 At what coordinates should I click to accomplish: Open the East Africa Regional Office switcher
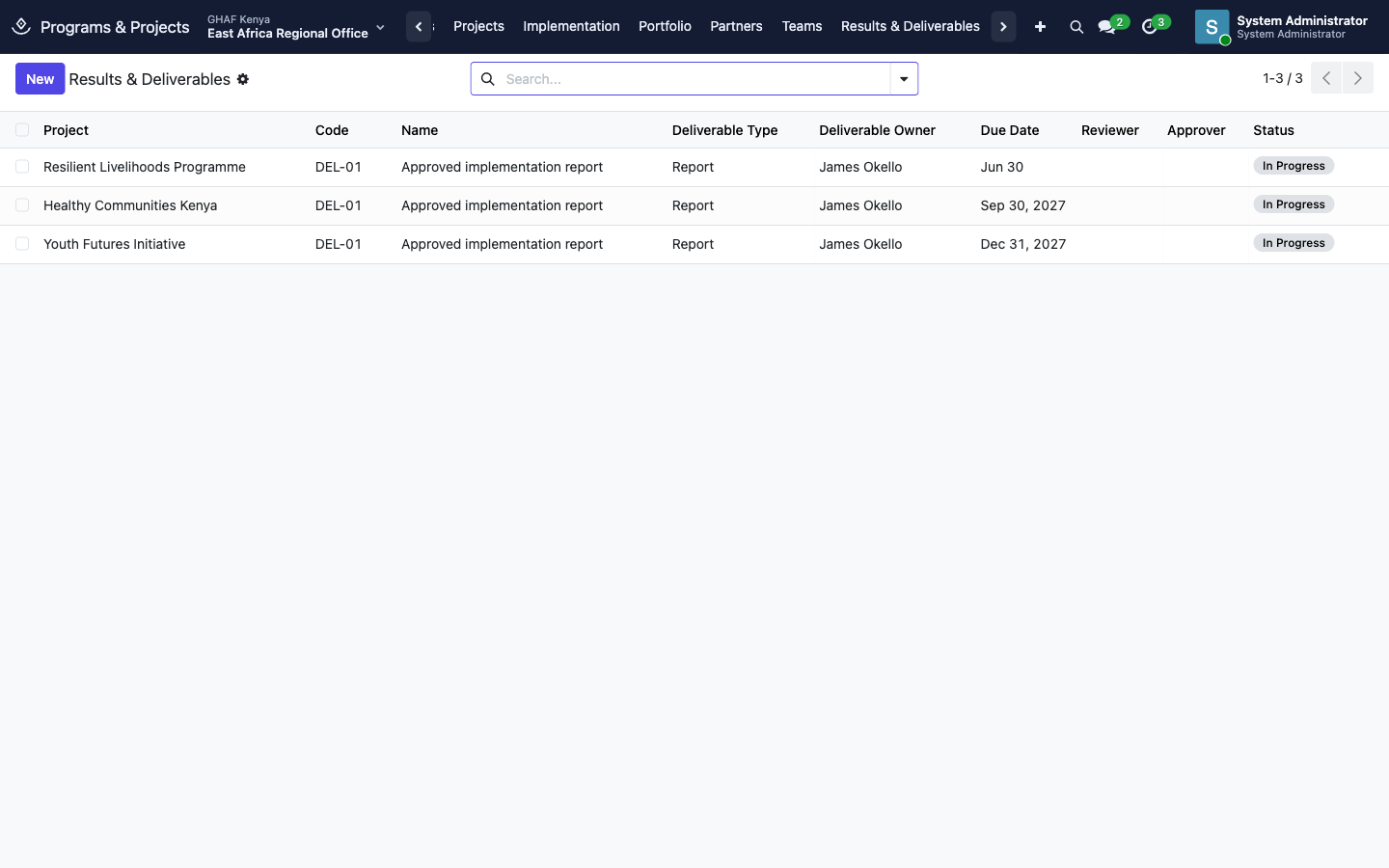tap(296, 27)
